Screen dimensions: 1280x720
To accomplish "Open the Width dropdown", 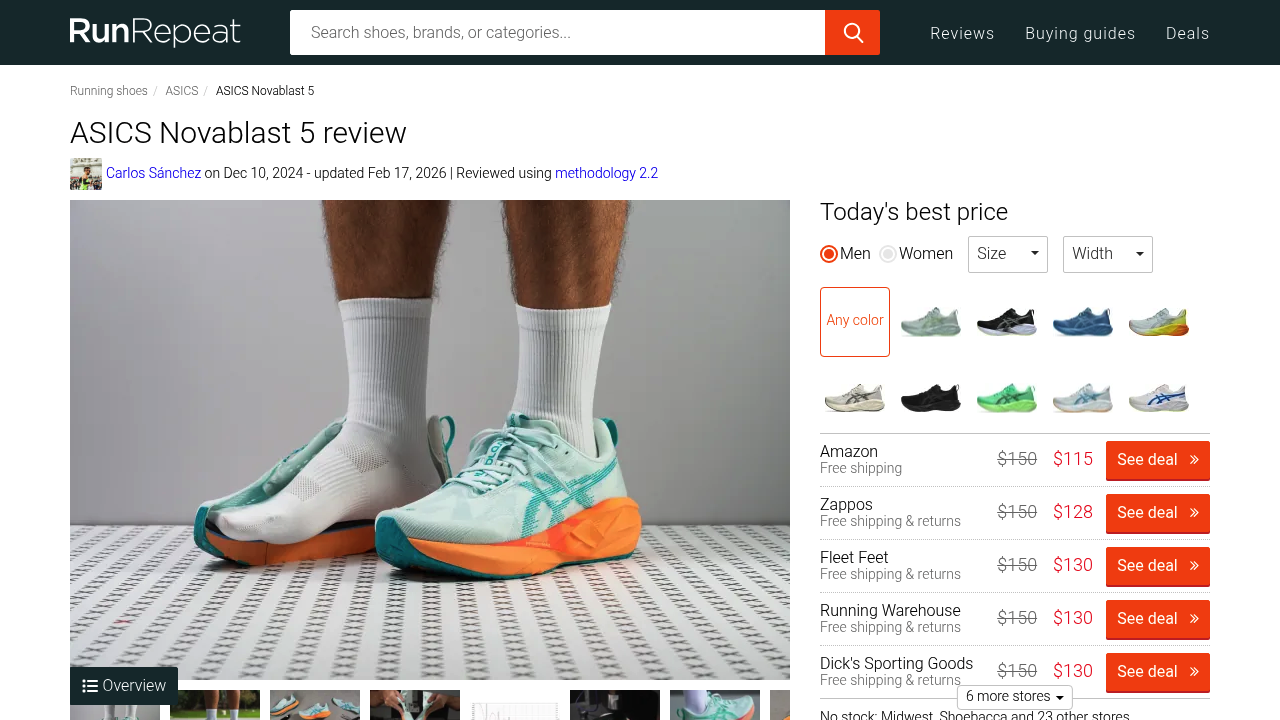I will [1108, 254].
